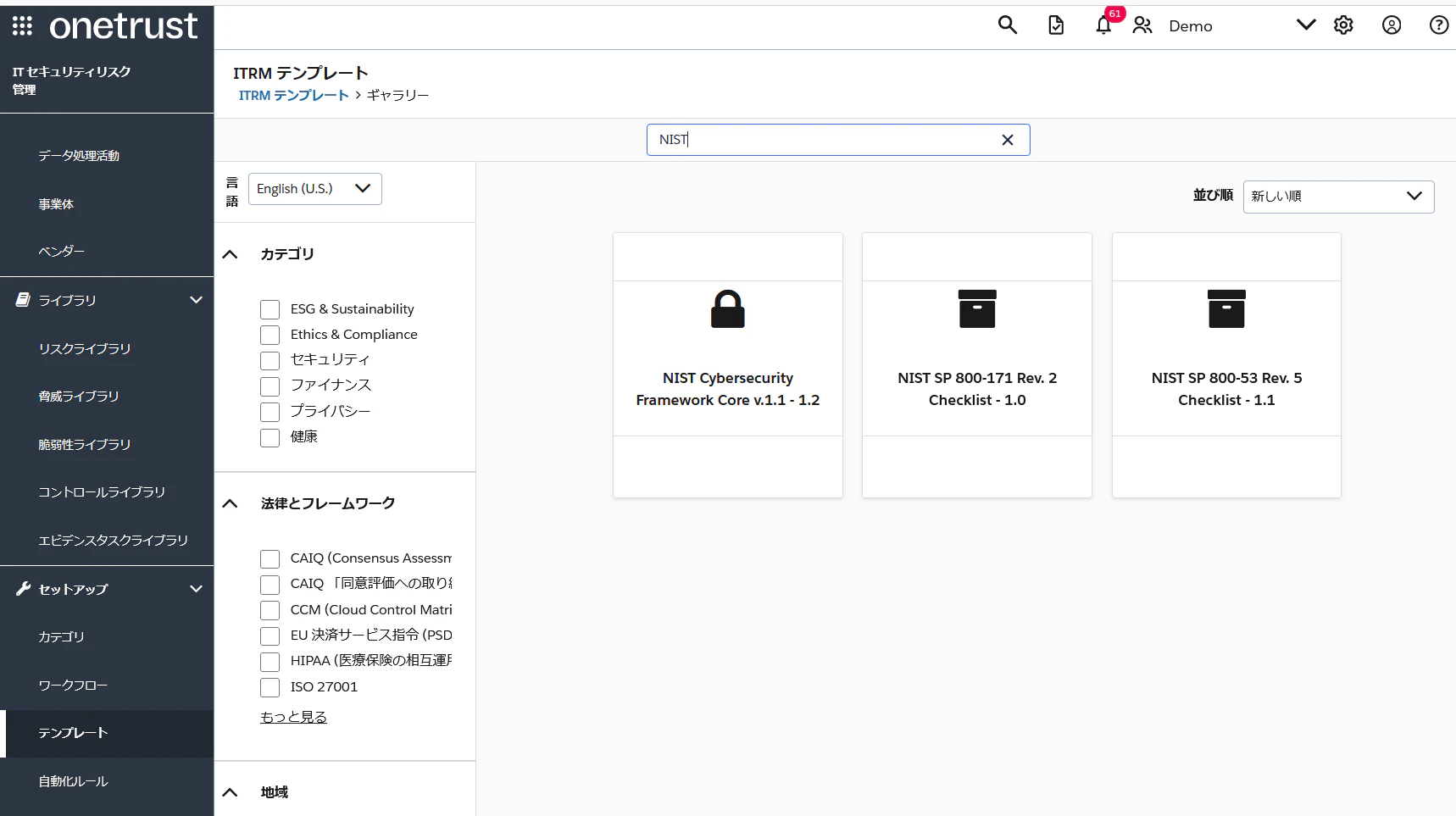Click the もっと見る link under frameworks
Screen dimensions: 1456x816
point(293,717)
